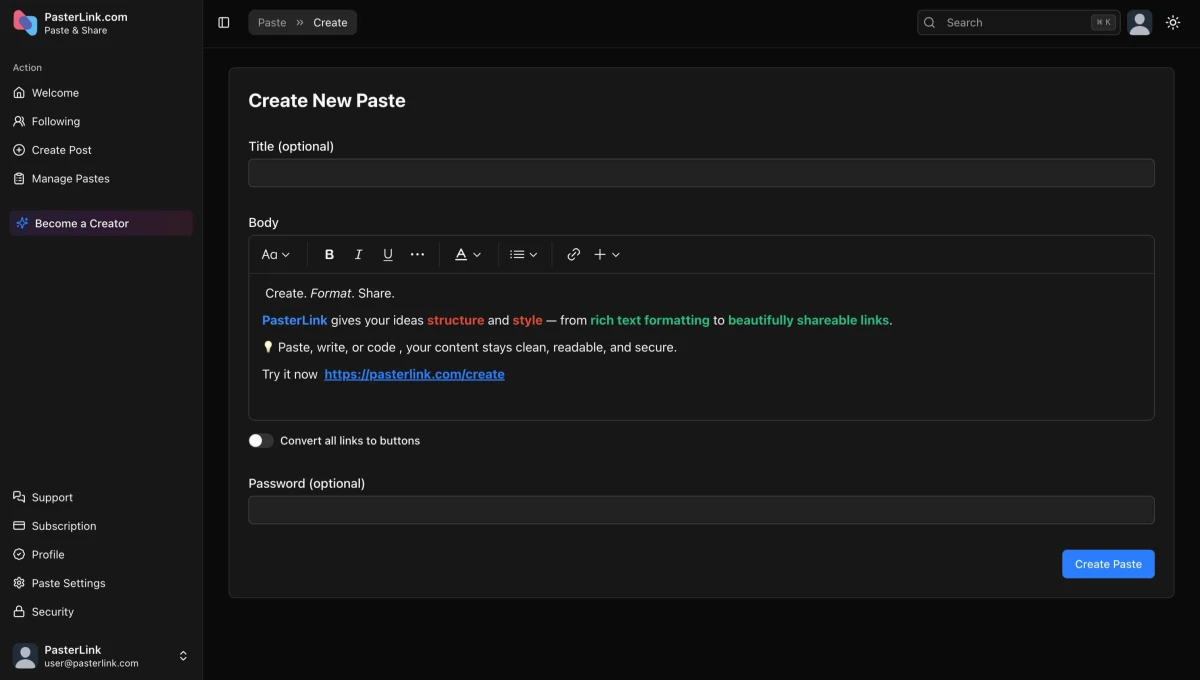Click the sidebar user avatar

25,656
